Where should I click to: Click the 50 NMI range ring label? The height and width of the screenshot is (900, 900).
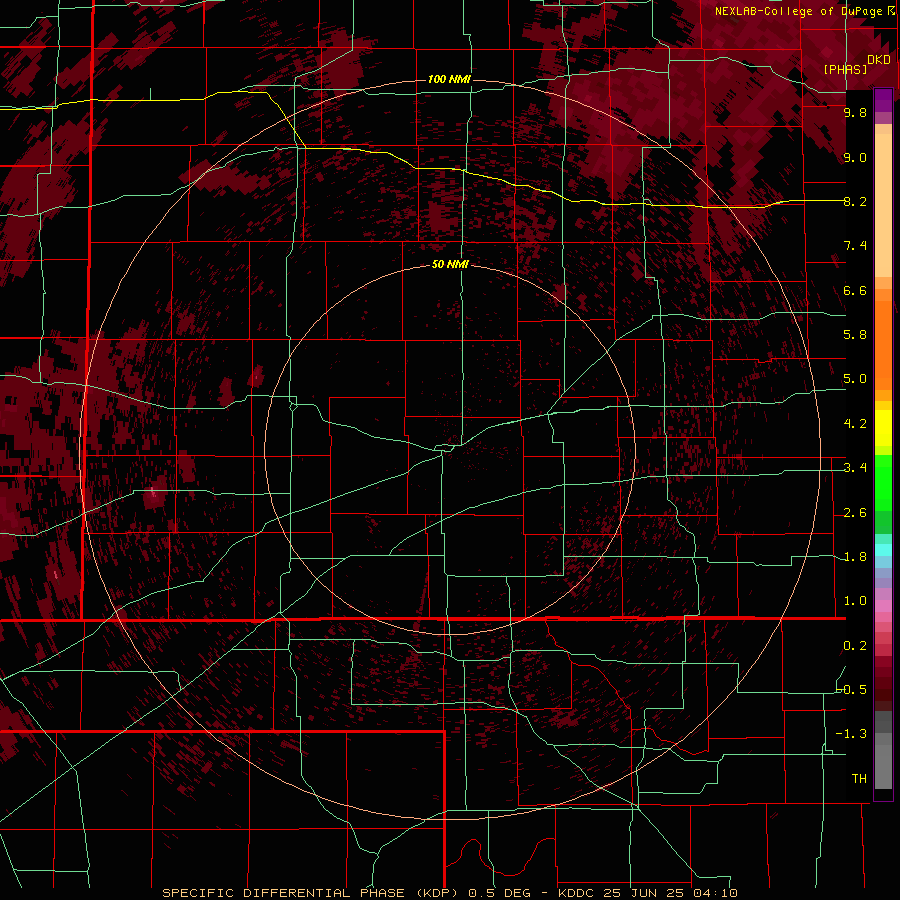450,264
